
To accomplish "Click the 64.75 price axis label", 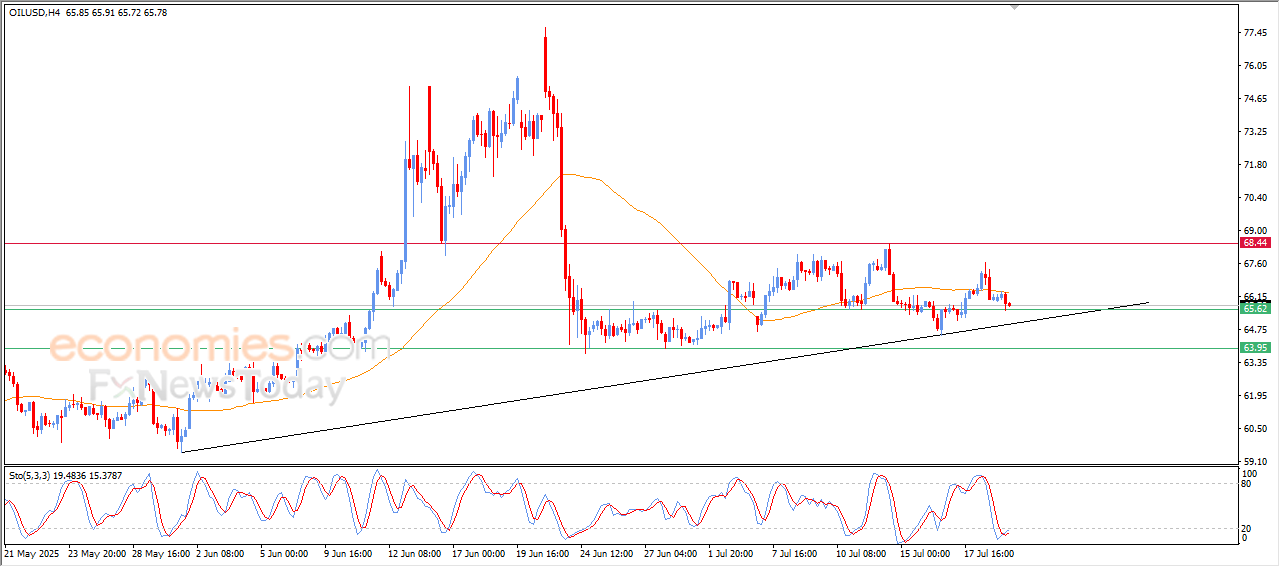I will click(x=1256, y=330).
